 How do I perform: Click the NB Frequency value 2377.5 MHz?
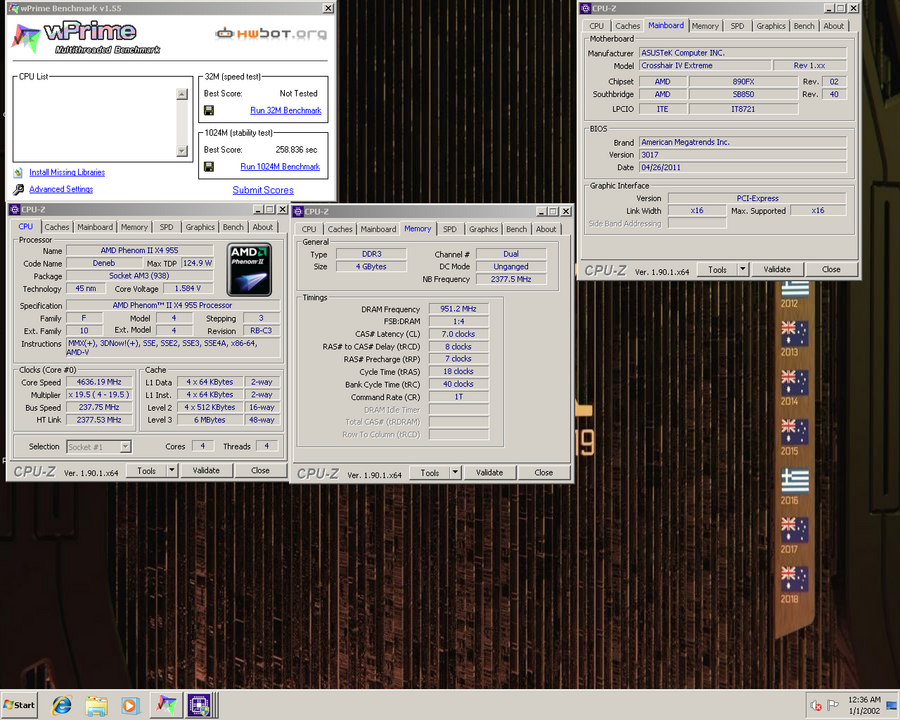click(x=511, y=279)
